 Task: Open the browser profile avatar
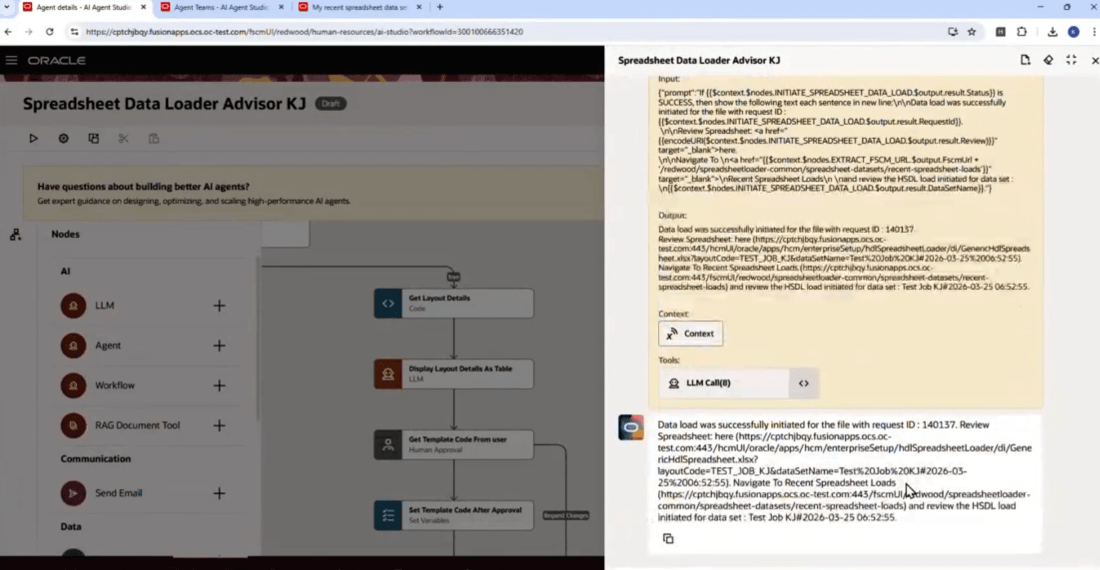tap(1073, 32)
